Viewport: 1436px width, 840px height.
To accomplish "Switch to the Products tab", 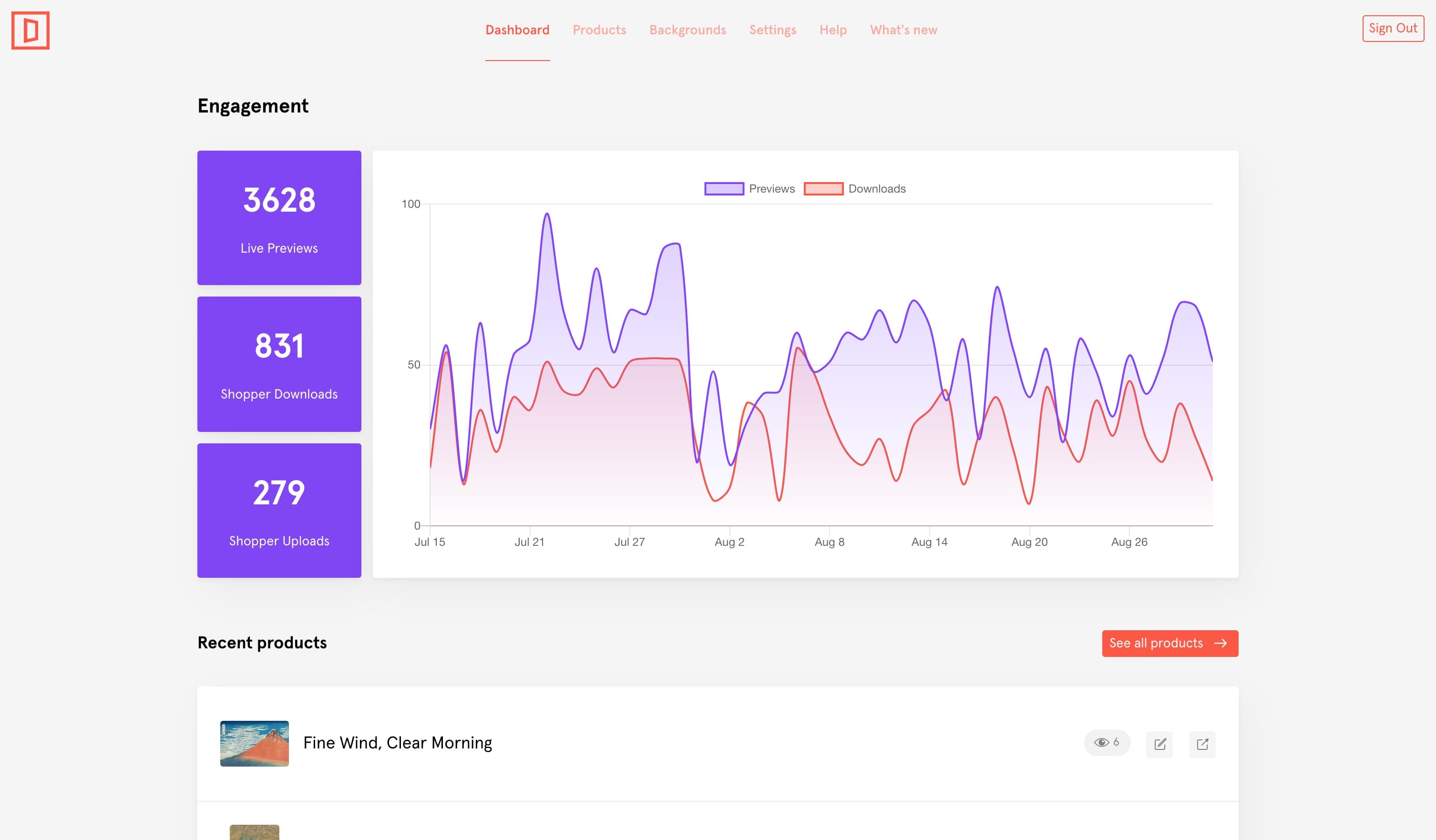I will [599, 30].
